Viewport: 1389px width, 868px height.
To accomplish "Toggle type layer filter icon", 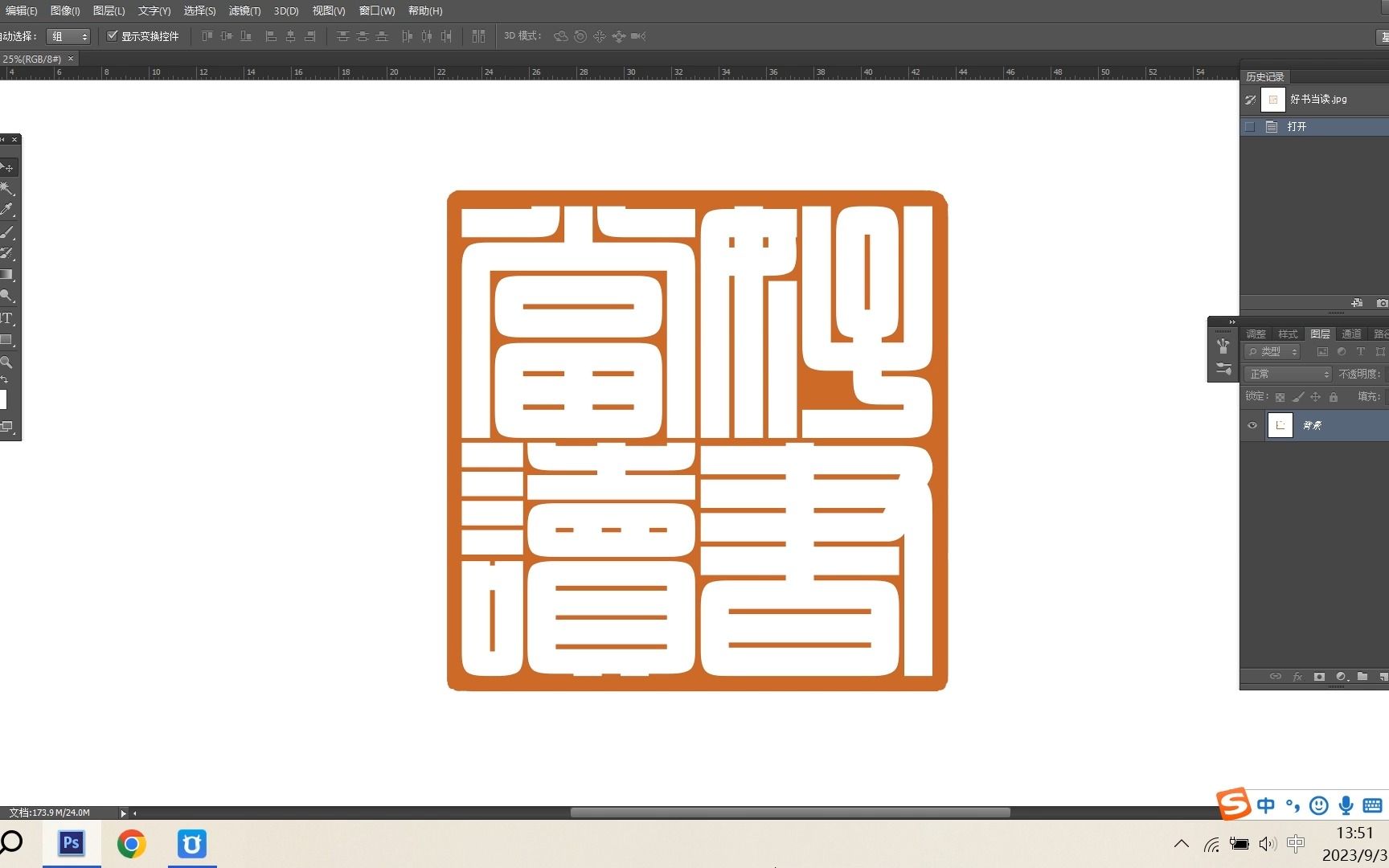I will click(1361, 351).
